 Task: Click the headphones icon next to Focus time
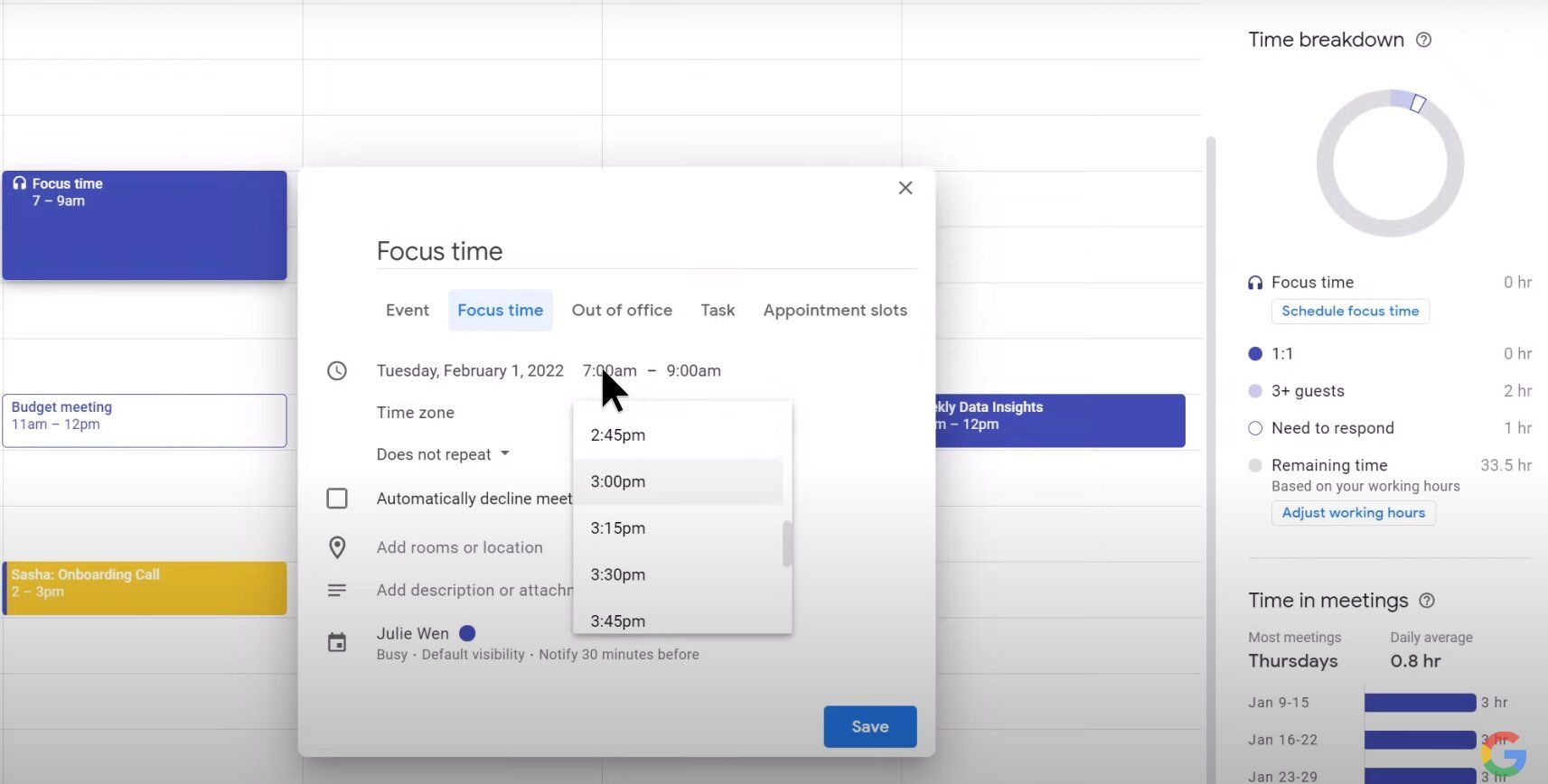tap(1255, 283)
